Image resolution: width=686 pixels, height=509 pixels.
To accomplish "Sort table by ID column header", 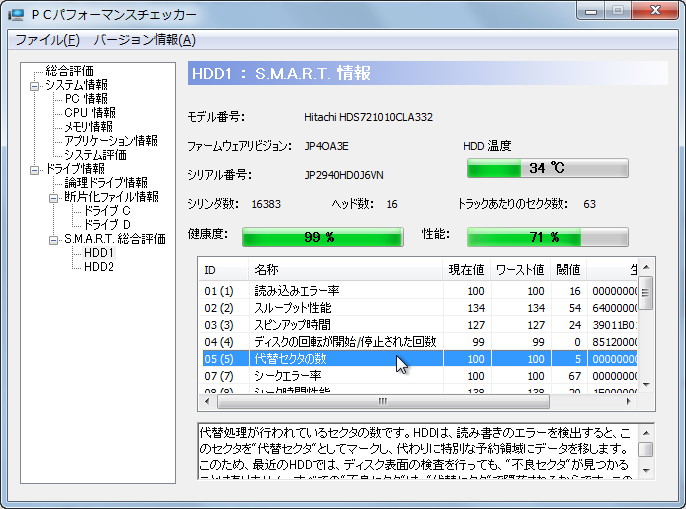I will coord(224,270).
